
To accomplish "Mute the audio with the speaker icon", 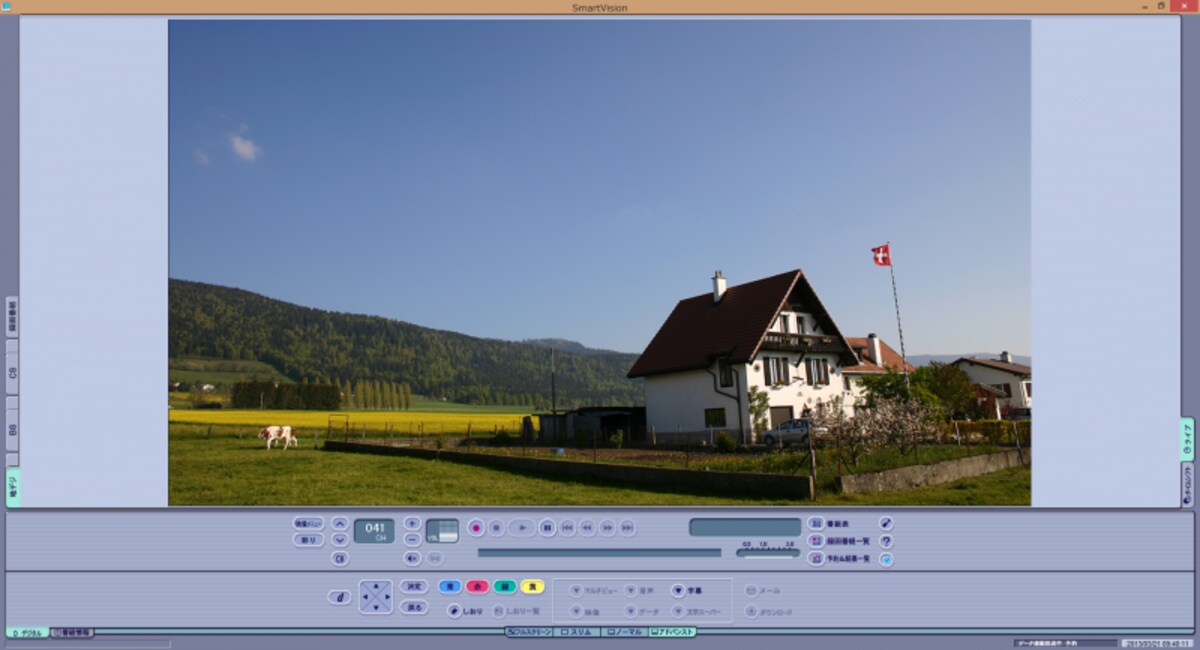I will point(412,558).
